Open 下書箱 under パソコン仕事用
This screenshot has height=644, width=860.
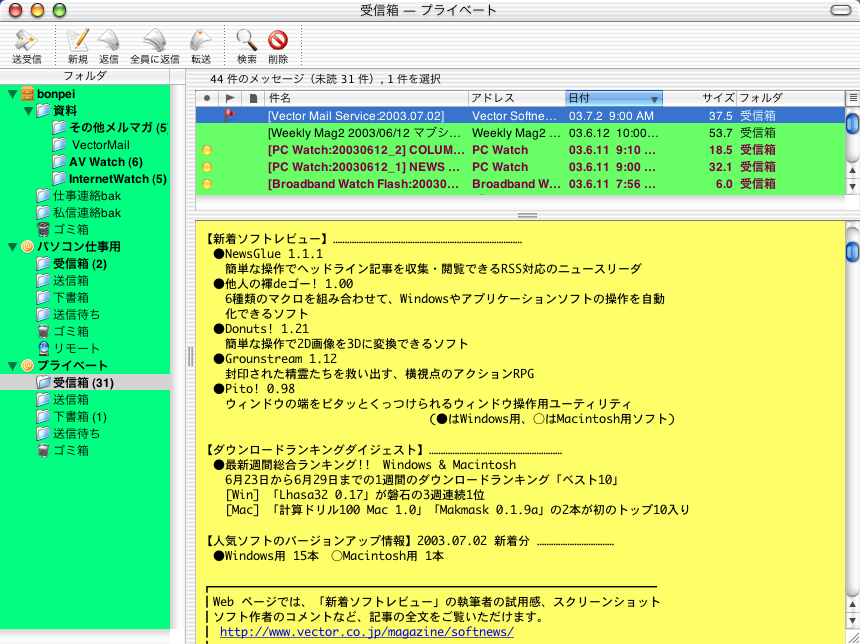(x=63, y=298)
